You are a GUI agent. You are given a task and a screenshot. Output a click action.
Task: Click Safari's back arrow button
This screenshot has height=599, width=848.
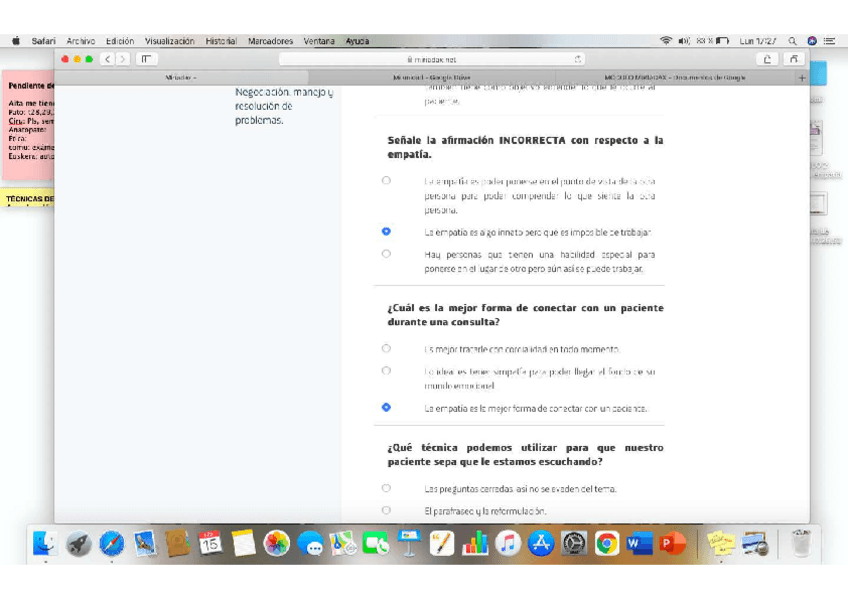(x=108, y=59)
